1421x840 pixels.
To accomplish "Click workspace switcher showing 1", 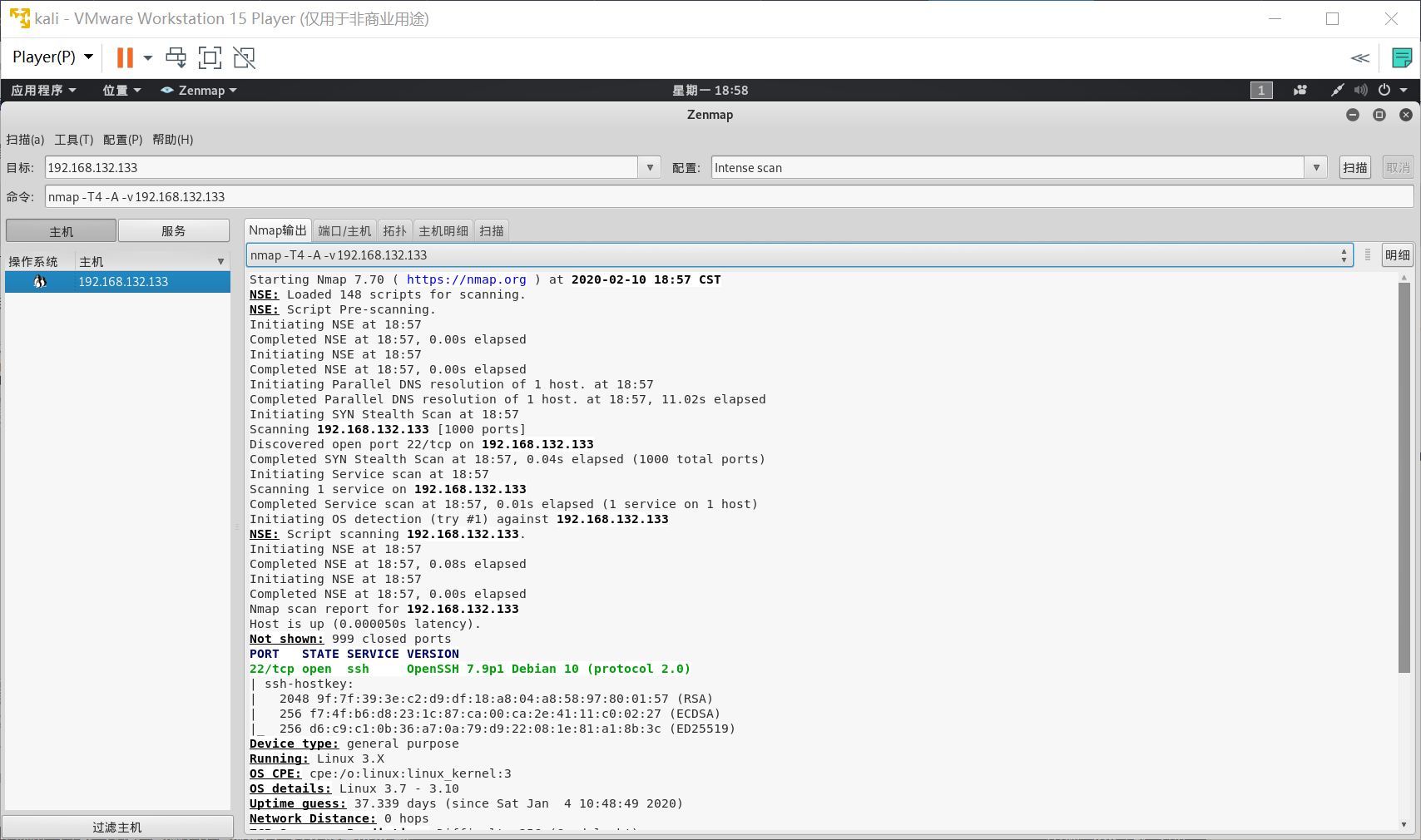I will [1261, 90].
